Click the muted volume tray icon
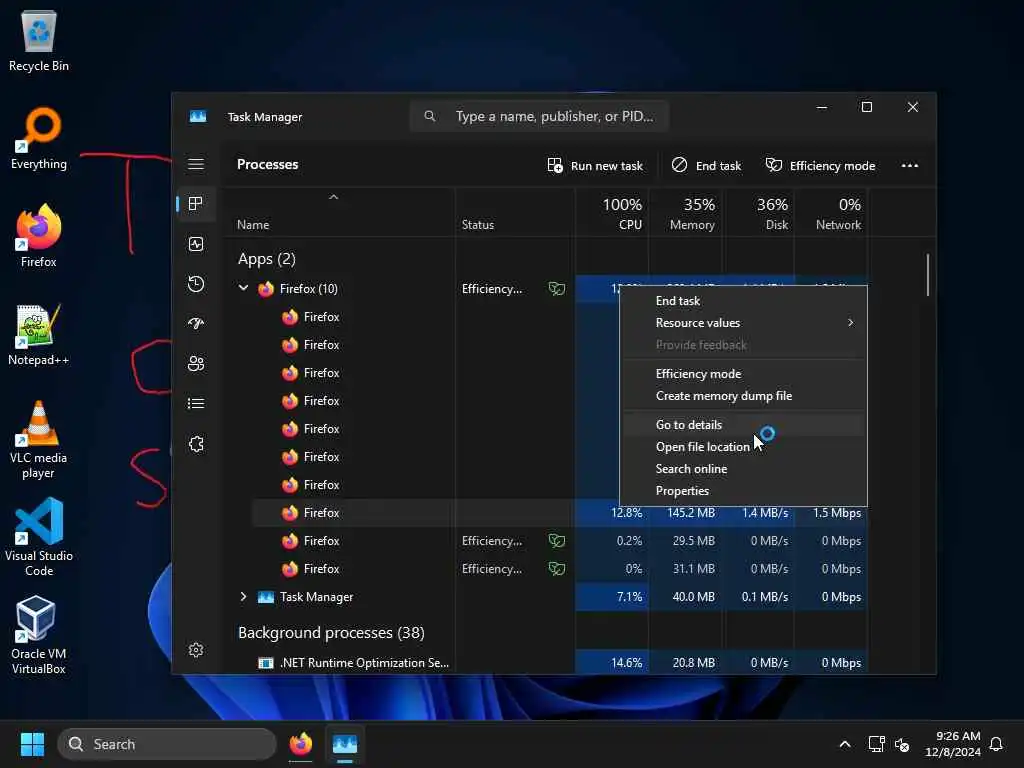Image resolution: width=1024 pixels, height=768 pixels. [x=903, y=744]
